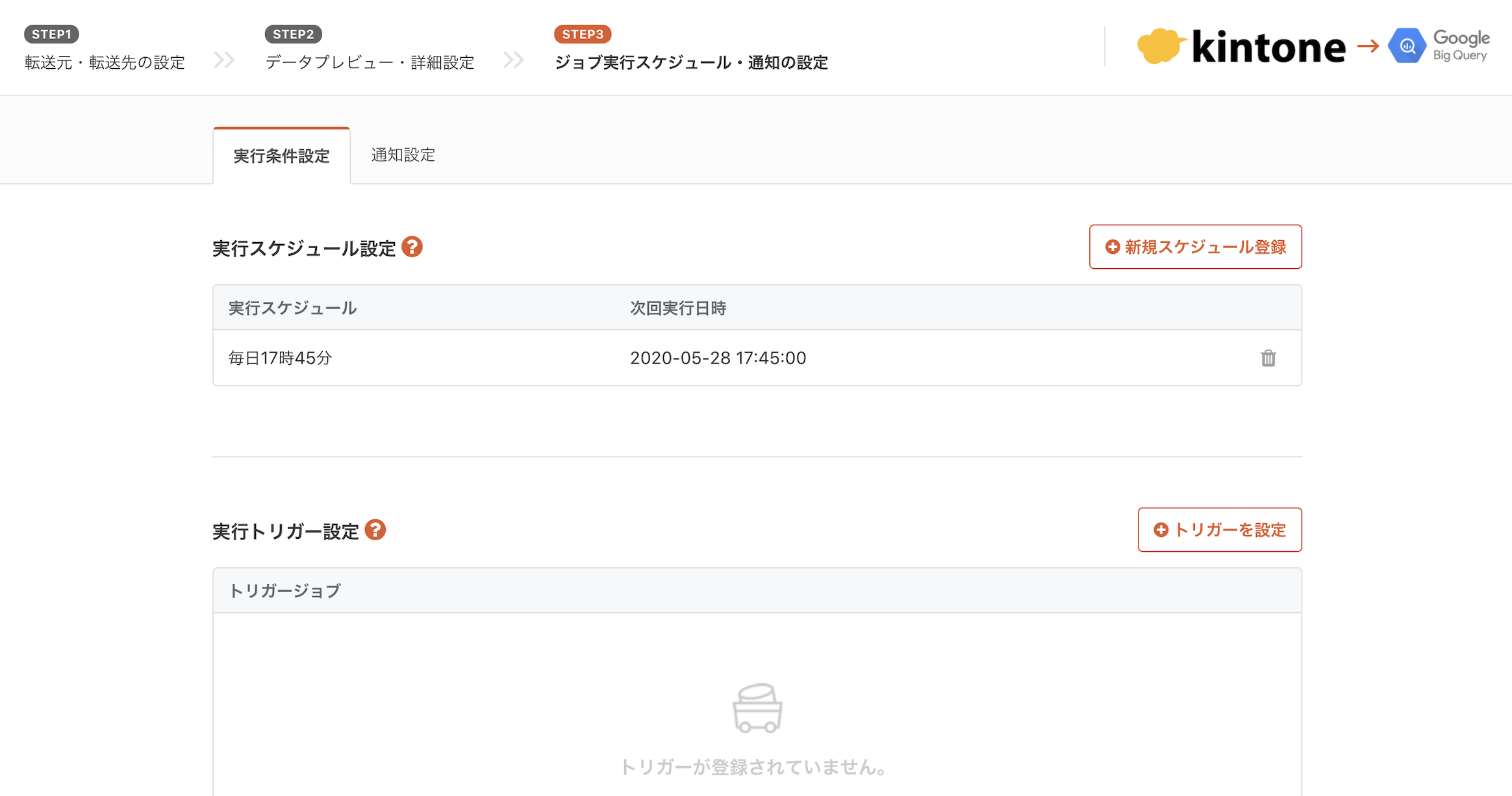Click help icon beside 実行スケジュール設定
The image size is (1512, 796).
412,247
